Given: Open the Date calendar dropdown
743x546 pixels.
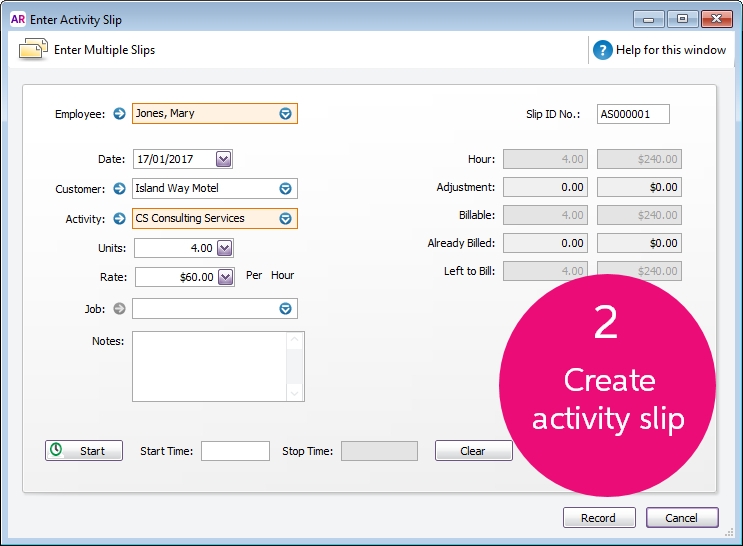Looking at the screenshot, I should coord(224,159).
